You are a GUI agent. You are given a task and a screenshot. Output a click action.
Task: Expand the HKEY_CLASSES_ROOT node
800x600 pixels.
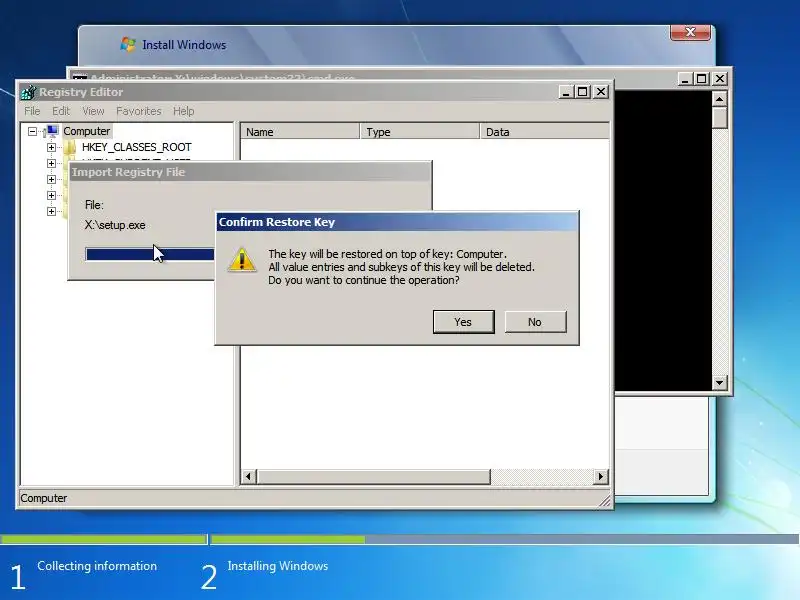pyautogui.click(x=51, y=147)
